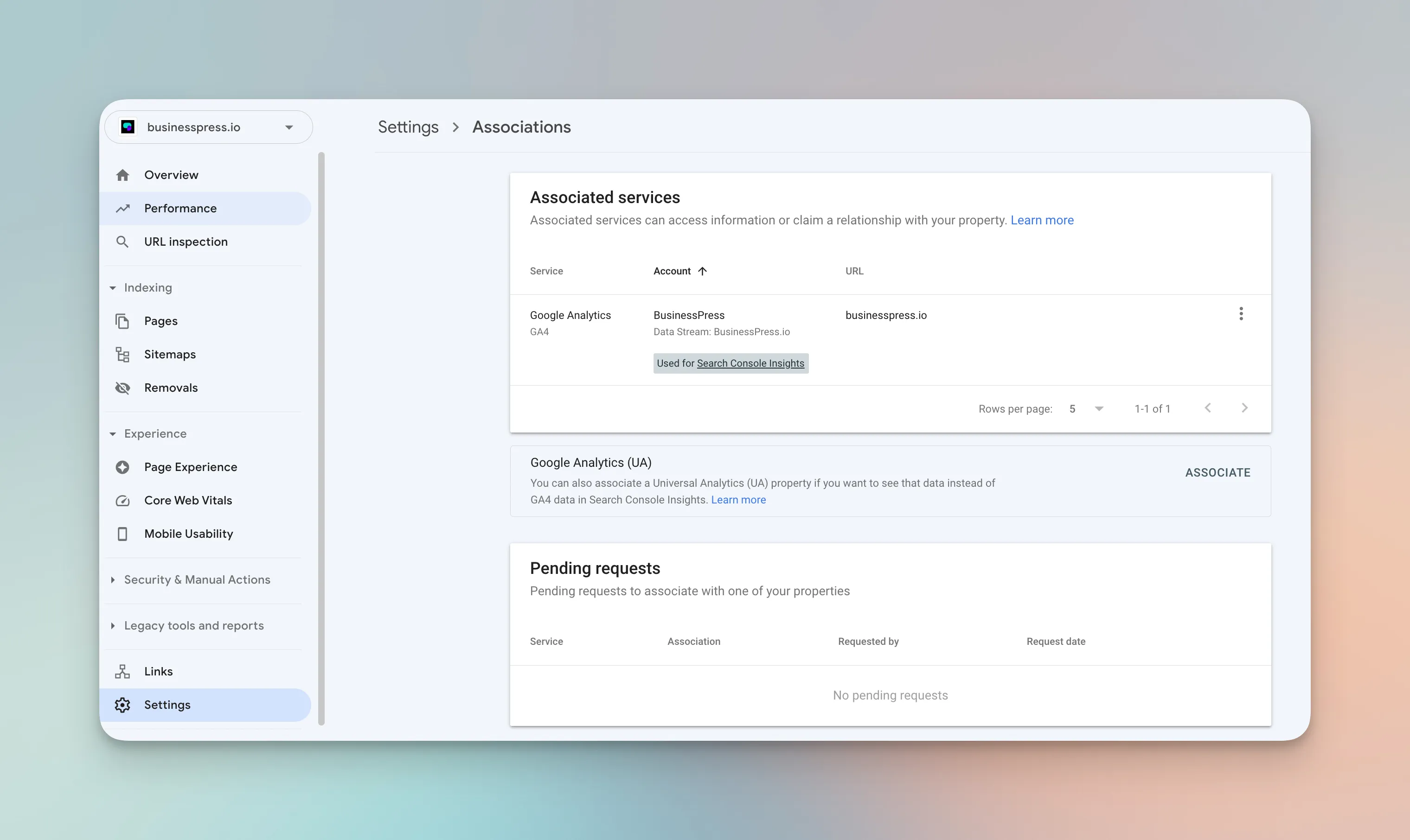
Task: Expand Security & Manual Actions section
Action: (113, 579)
